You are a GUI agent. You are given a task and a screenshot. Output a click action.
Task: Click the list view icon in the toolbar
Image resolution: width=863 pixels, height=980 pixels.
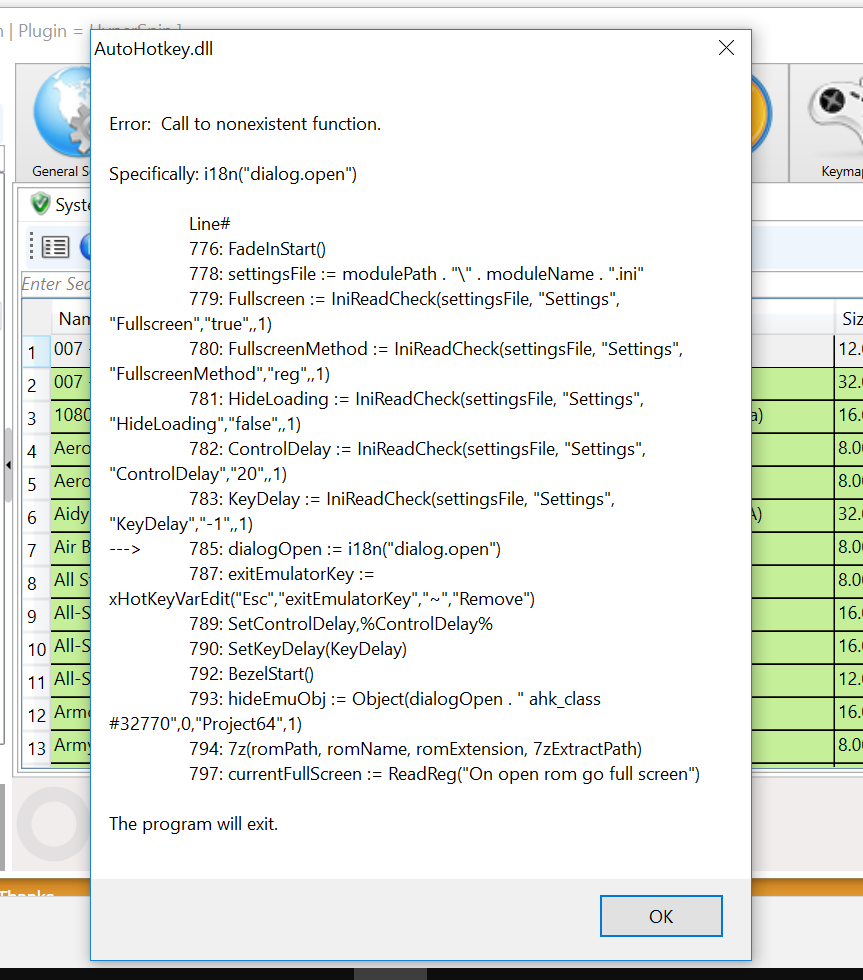(56, 247)
